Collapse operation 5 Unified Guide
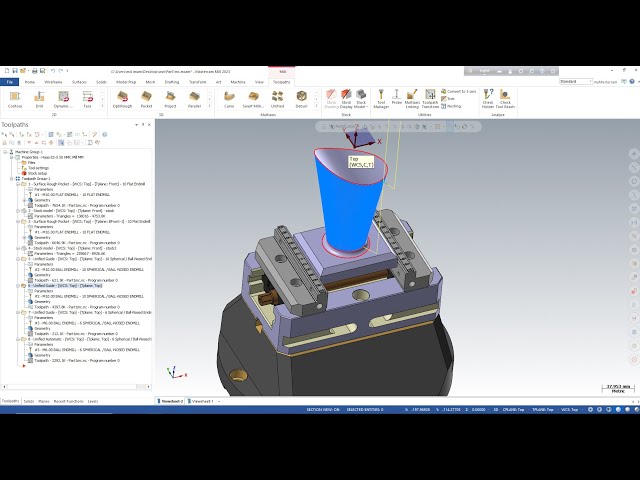The height and width of the screenshot is (480, 640). pos(18,259)
